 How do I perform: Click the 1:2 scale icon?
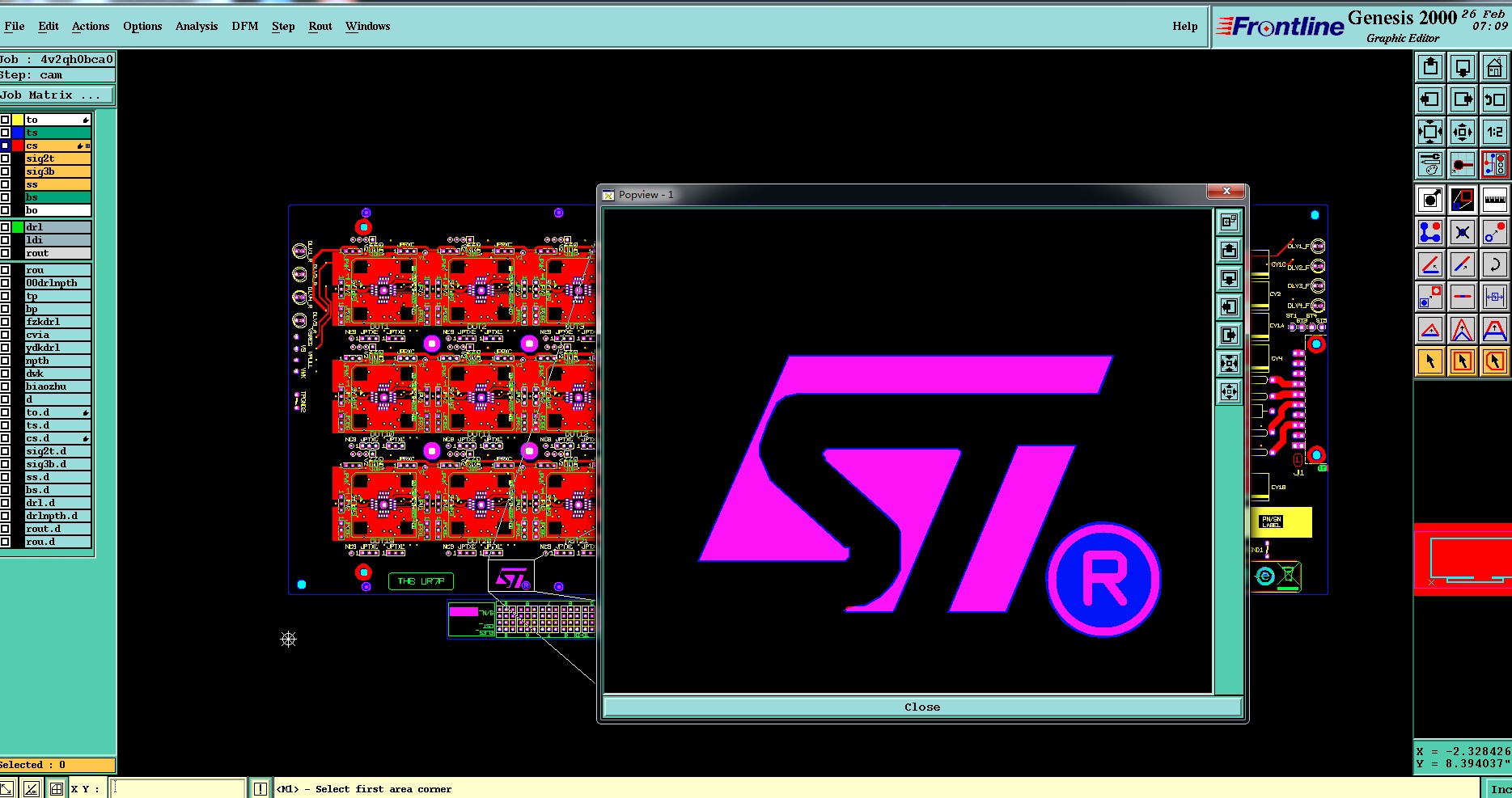[x=1495, y=132]
